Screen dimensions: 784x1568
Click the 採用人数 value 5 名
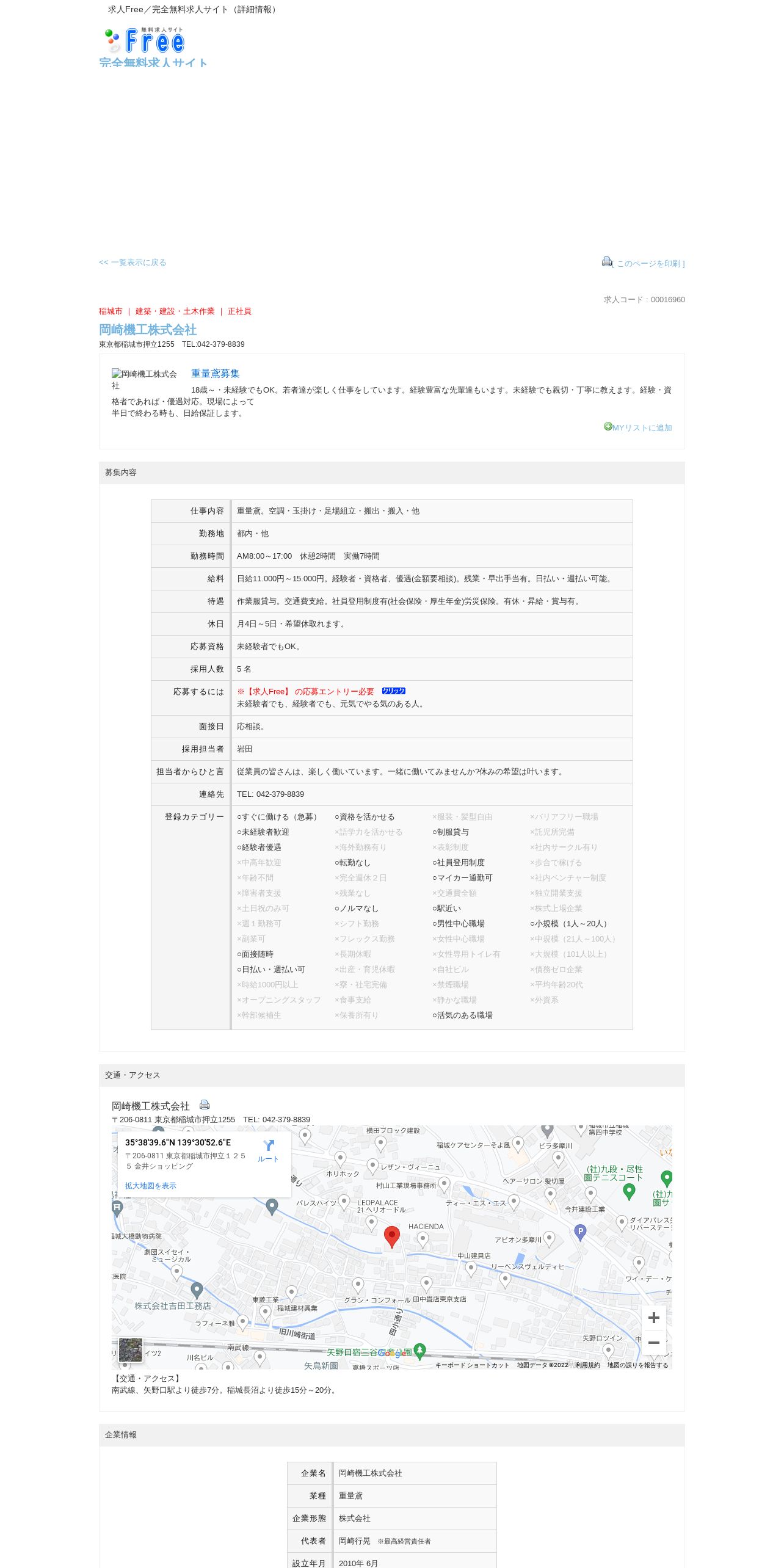(x=244, y=669)
